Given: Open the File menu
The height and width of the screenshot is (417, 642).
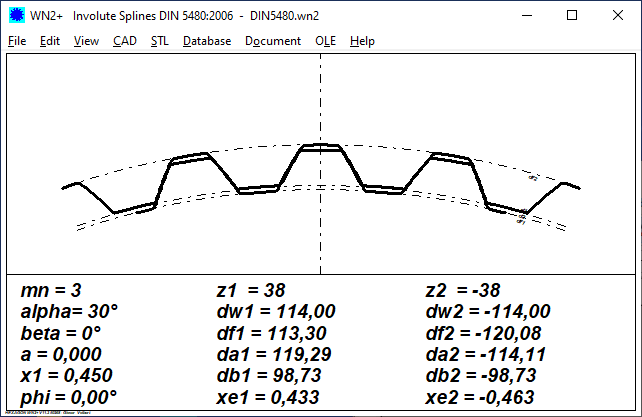Looking at the screenshot, I should (x=17, y=41).
